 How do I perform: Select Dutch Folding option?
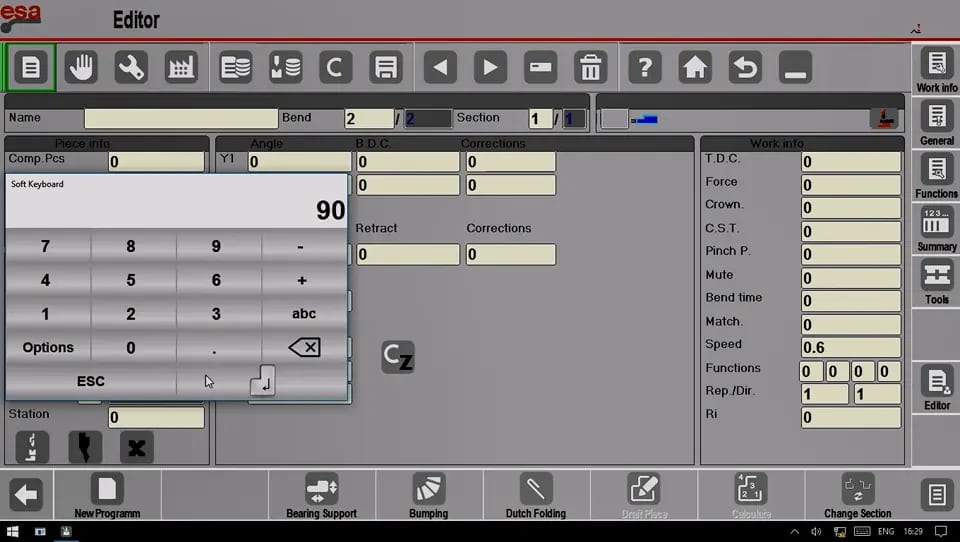pyautogui.click(x=536, y=495)
